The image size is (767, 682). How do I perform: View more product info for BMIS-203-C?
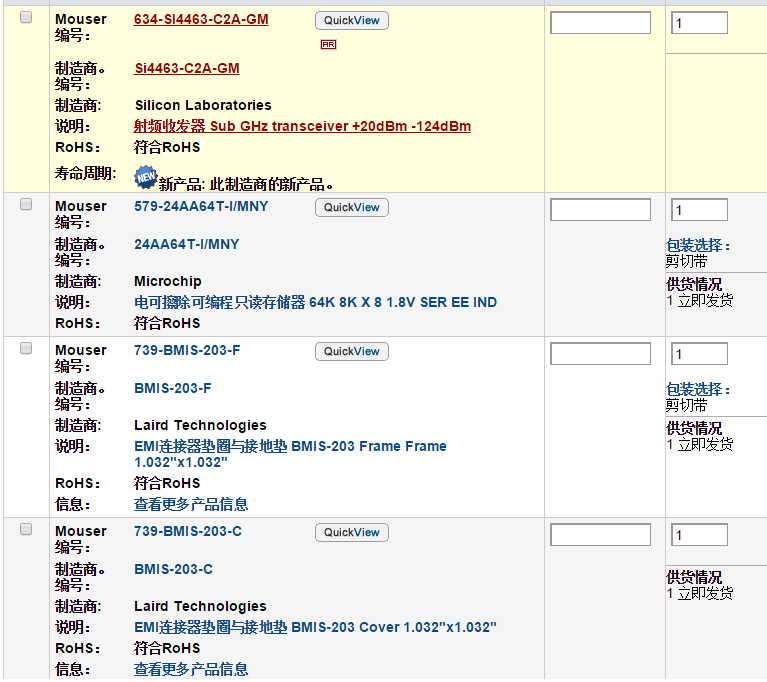point(191,669)
